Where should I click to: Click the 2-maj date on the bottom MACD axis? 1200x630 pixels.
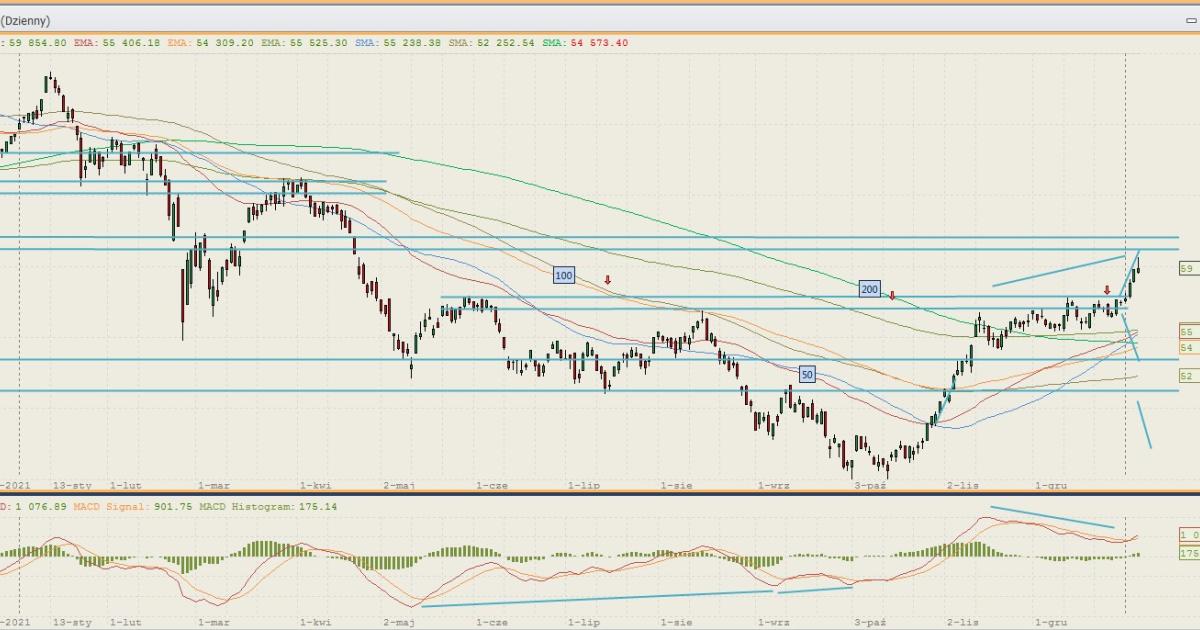[399, 622]
